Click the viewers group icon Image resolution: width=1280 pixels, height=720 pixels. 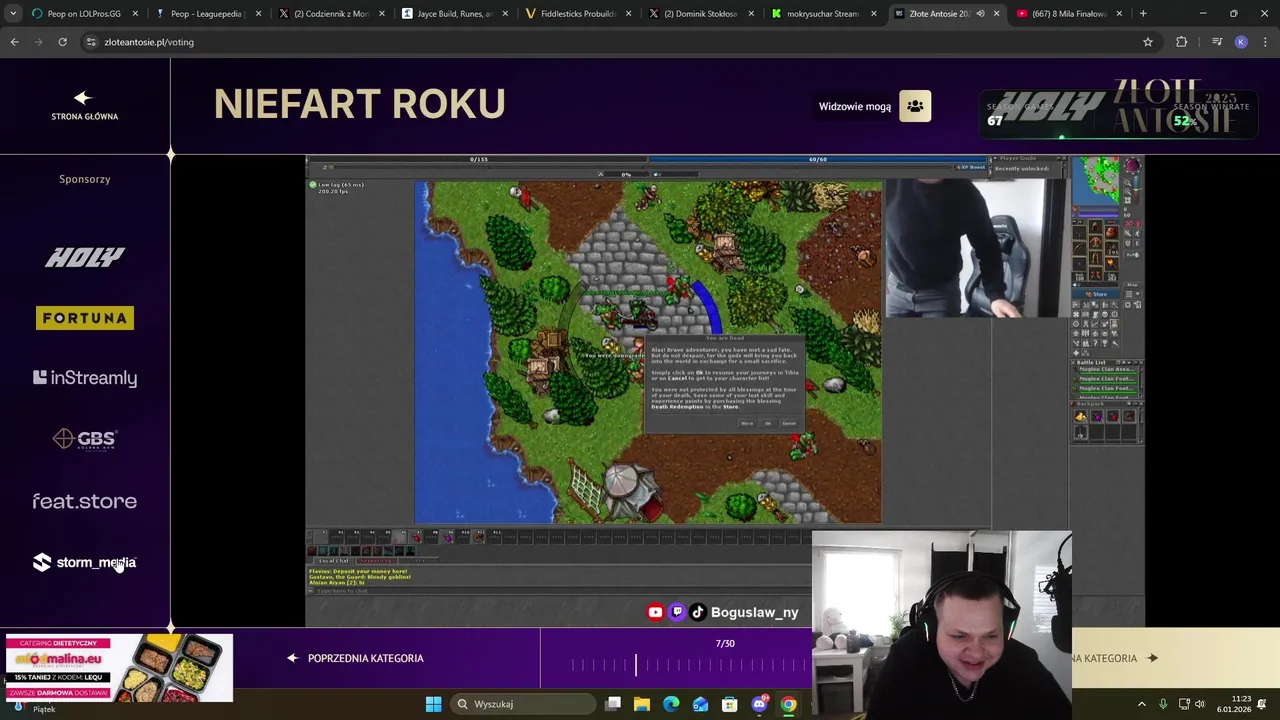click(915, 106)
